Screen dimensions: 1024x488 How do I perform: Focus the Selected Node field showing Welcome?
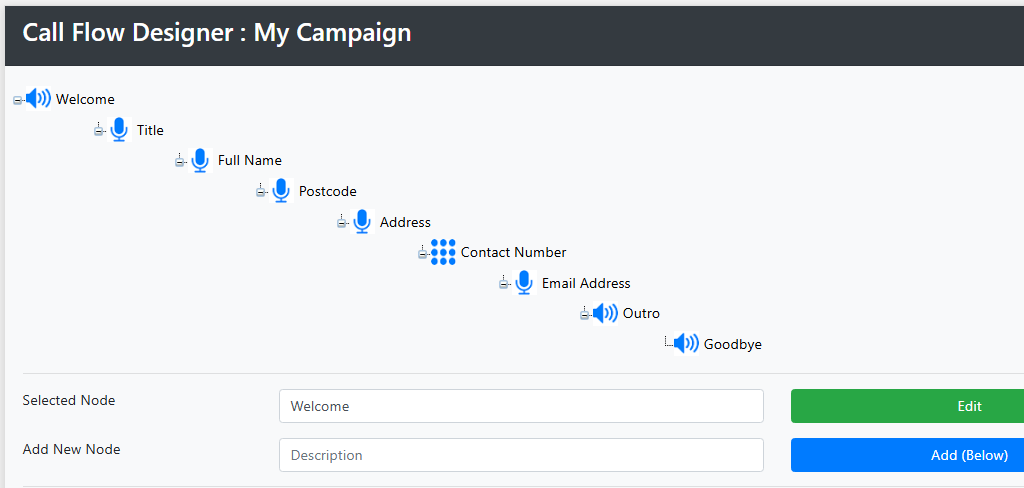tap(521, 406)
